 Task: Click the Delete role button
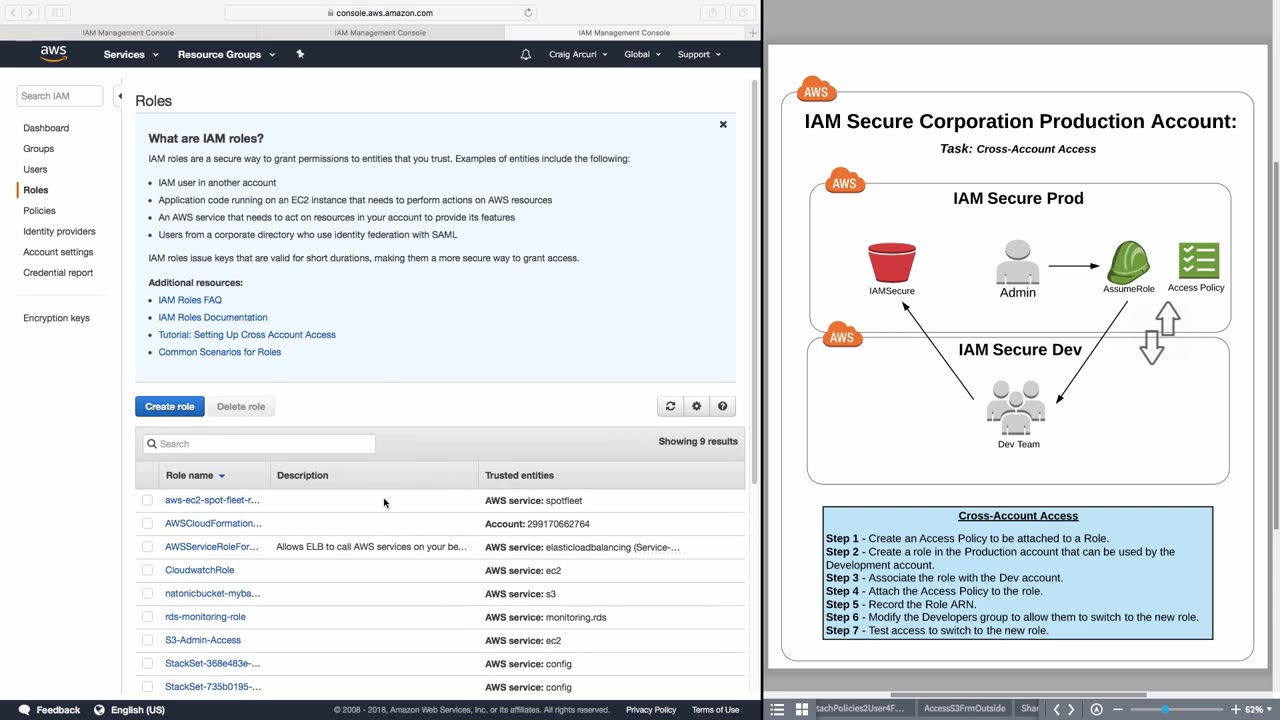241,406
